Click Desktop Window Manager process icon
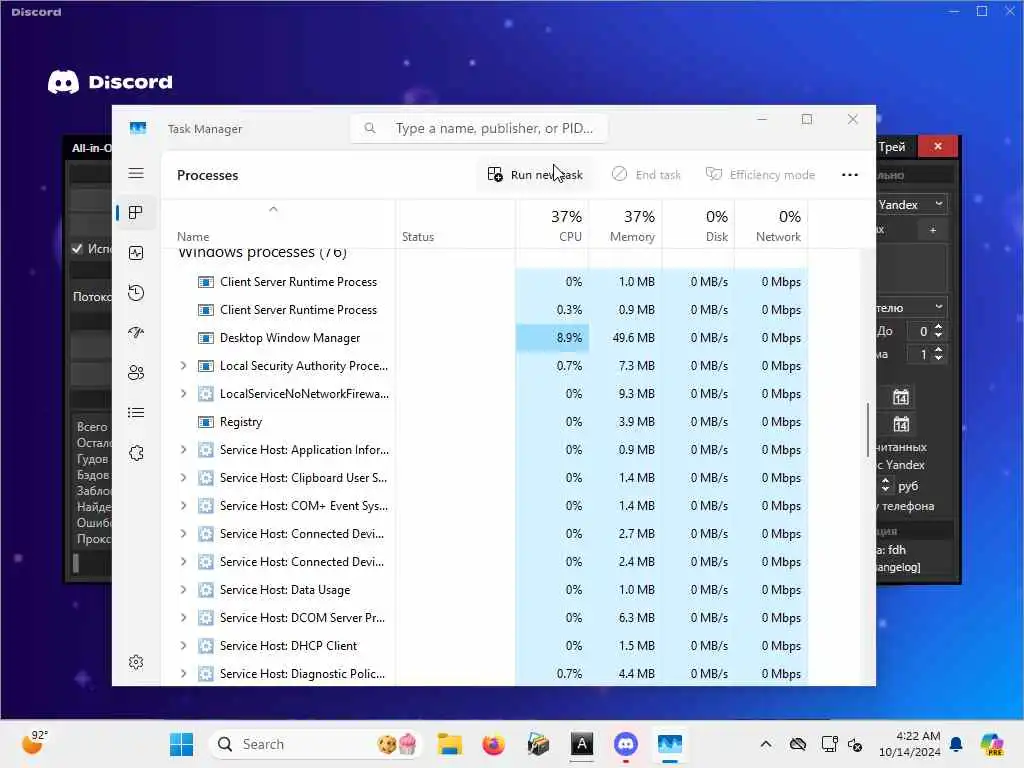 click(206, 338)
